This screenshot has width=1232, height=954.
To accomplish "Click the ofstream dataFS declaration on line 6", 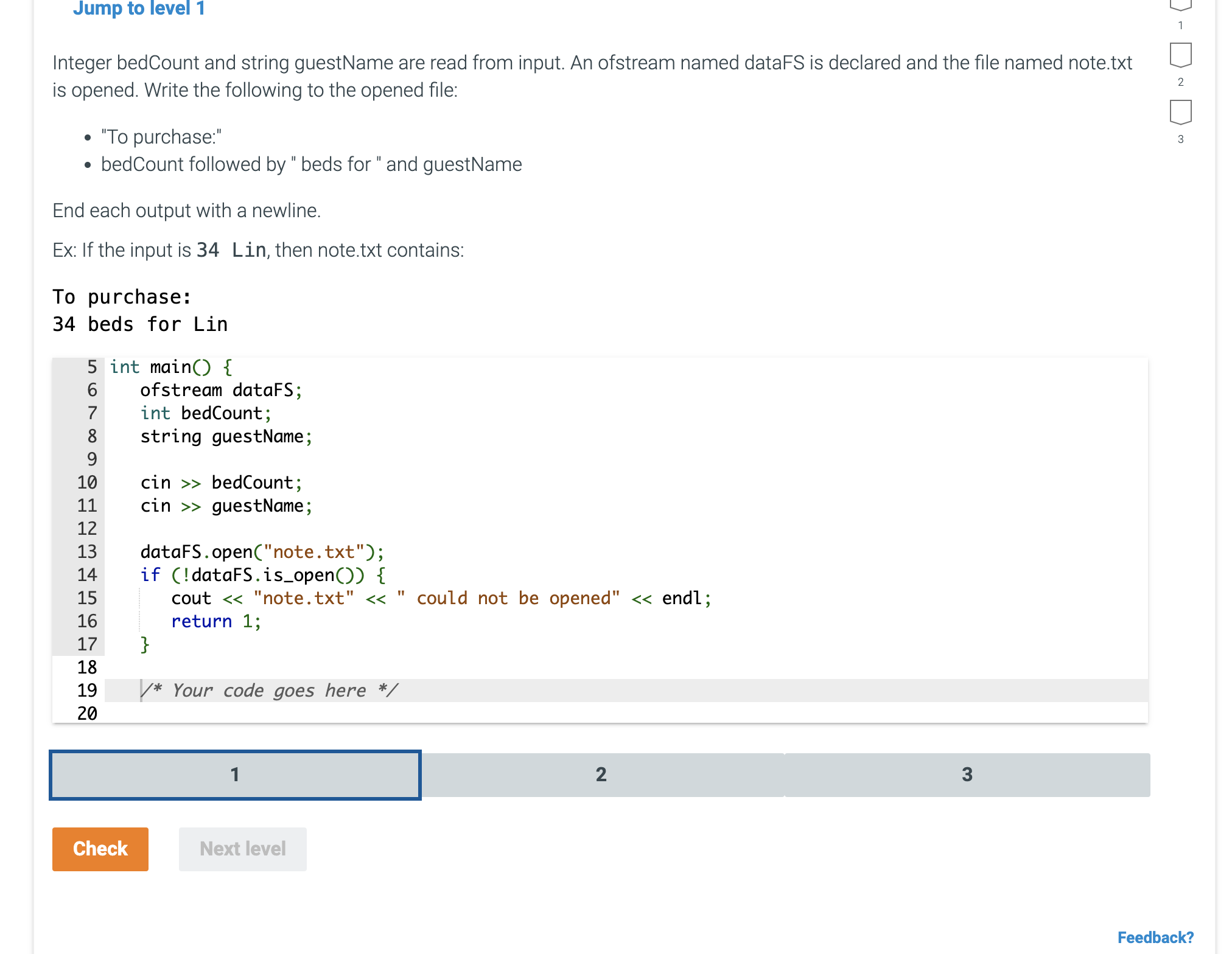I will [x=221, y=389].
